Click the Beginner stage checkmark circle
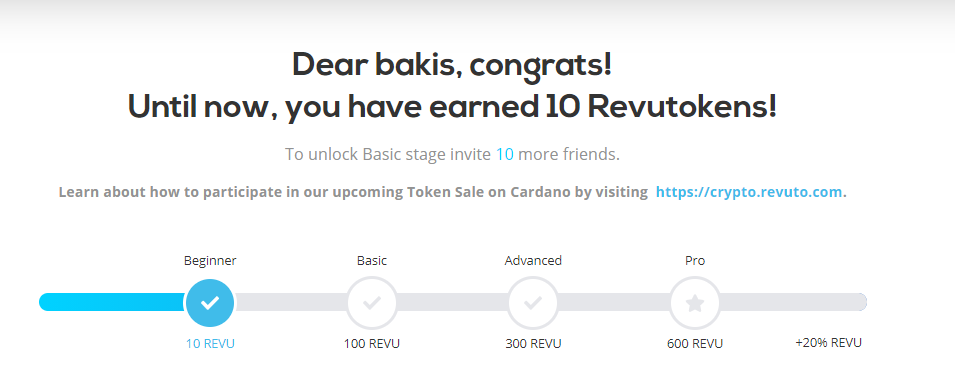The height and width of the screenshot is (381, 955). 210,302
